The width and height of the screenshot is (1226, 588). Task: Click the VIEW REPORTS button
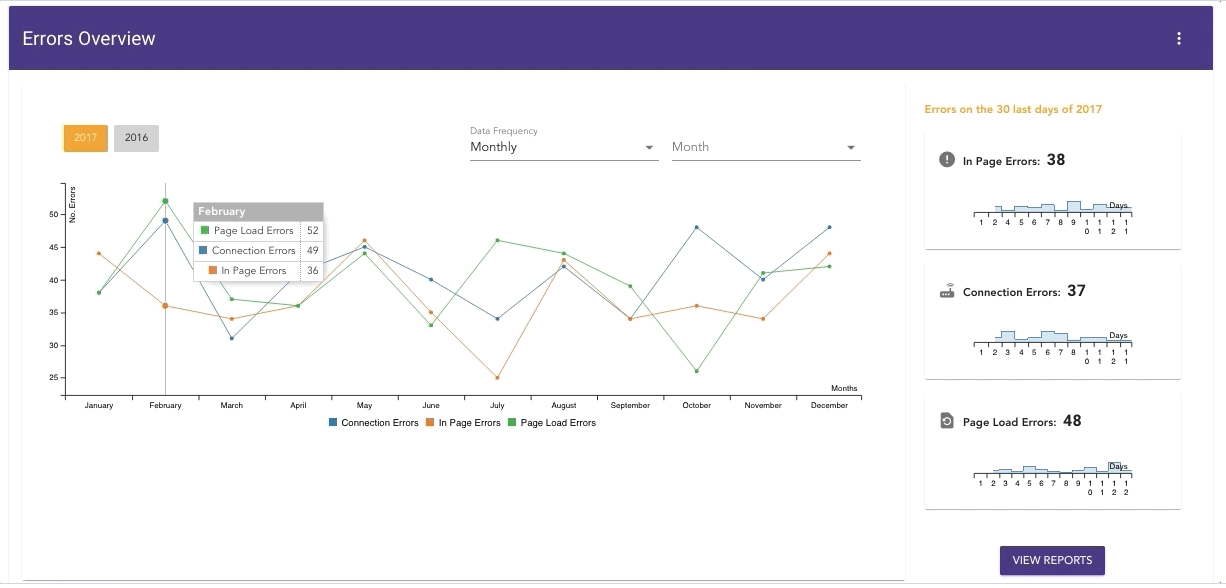coord(1051,560)
